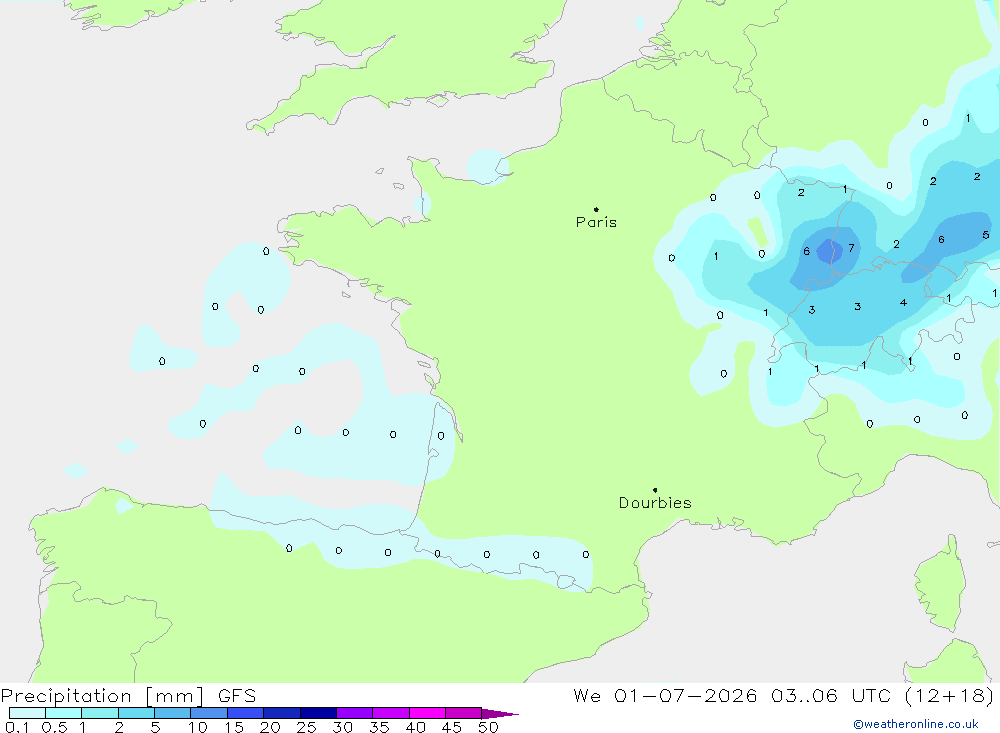Image resolution: width=1000 pixels, height=733 pixels.
Task: Pick the 30–35 mm legend swatch
Action: click(355, 713)
